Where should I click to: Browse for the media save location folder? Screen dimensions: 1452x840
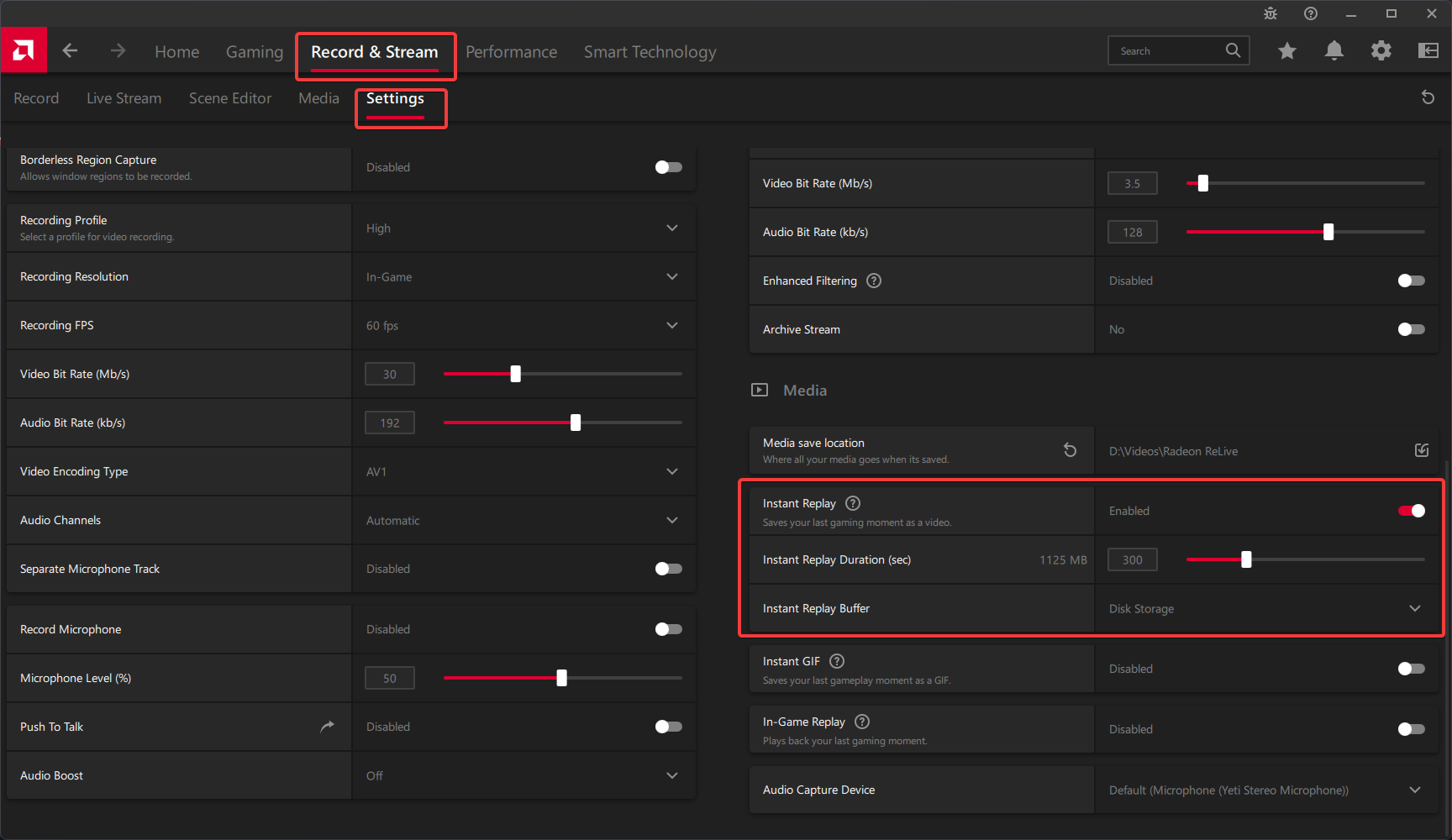pos(1421,451)
